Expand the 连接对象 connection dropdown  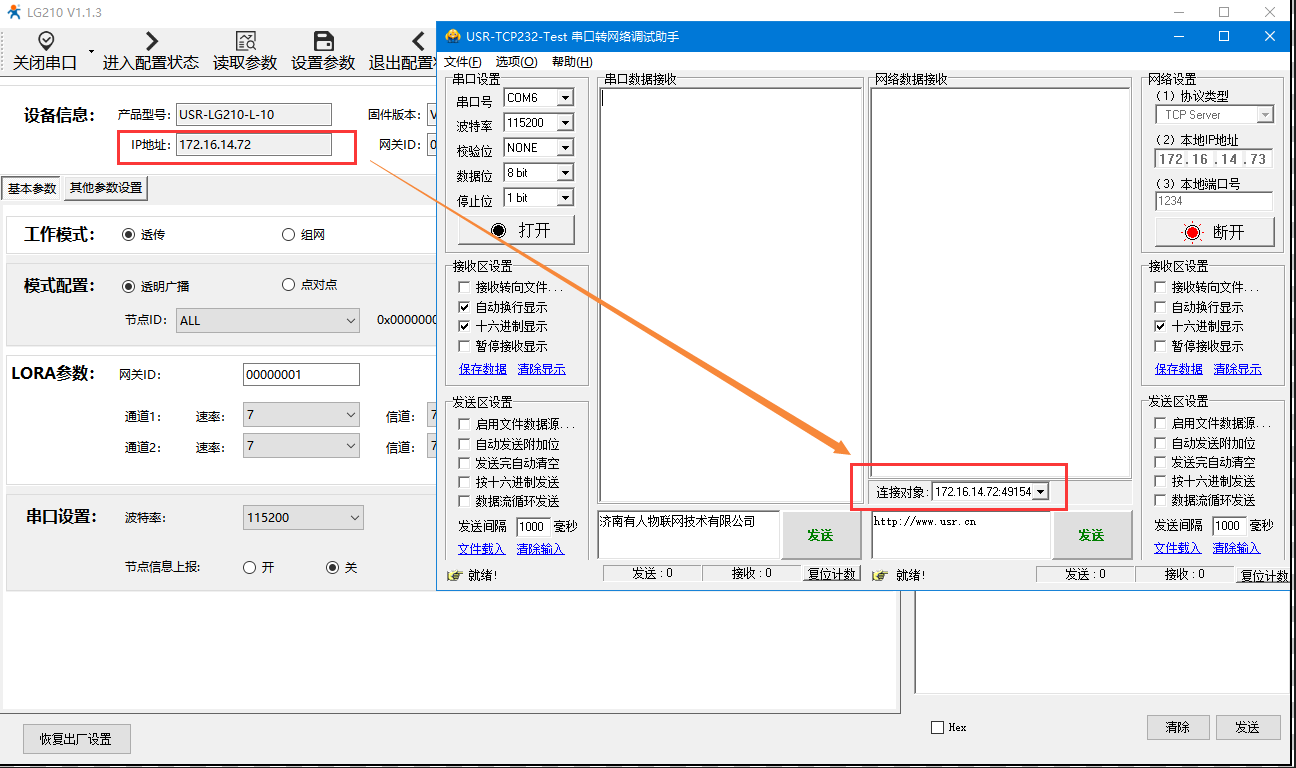(1040, 492)
